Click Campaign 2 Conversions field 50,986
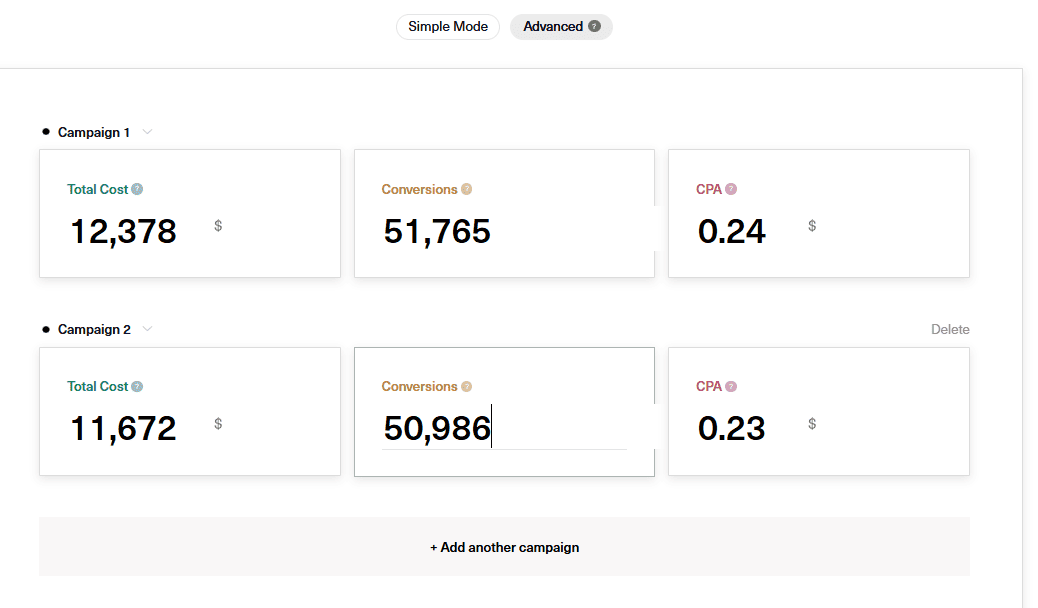Image resolution: width=1038 pixels, height=608 pixels. click(x=437, y=428)
